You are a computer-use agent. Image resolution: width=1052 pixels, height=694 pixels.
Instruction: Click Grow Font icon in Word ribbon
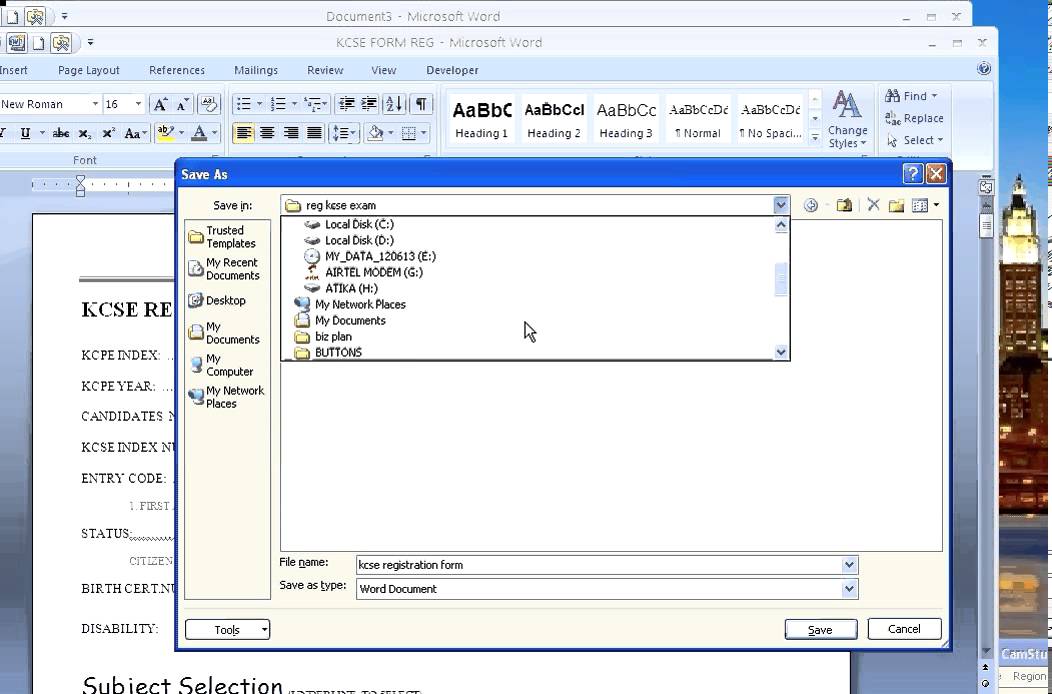click(x=160, y=104)
